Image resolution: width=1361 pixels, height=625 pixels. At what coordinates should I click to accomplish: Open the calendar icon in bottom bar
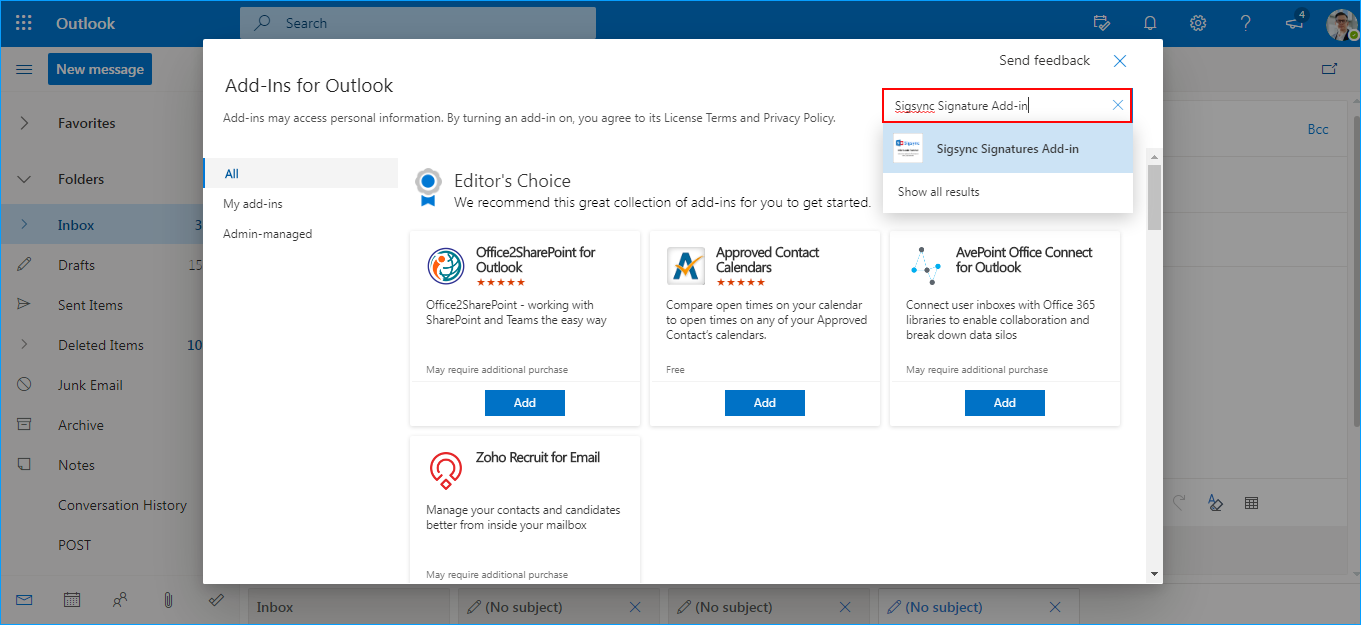coord(72,600)
